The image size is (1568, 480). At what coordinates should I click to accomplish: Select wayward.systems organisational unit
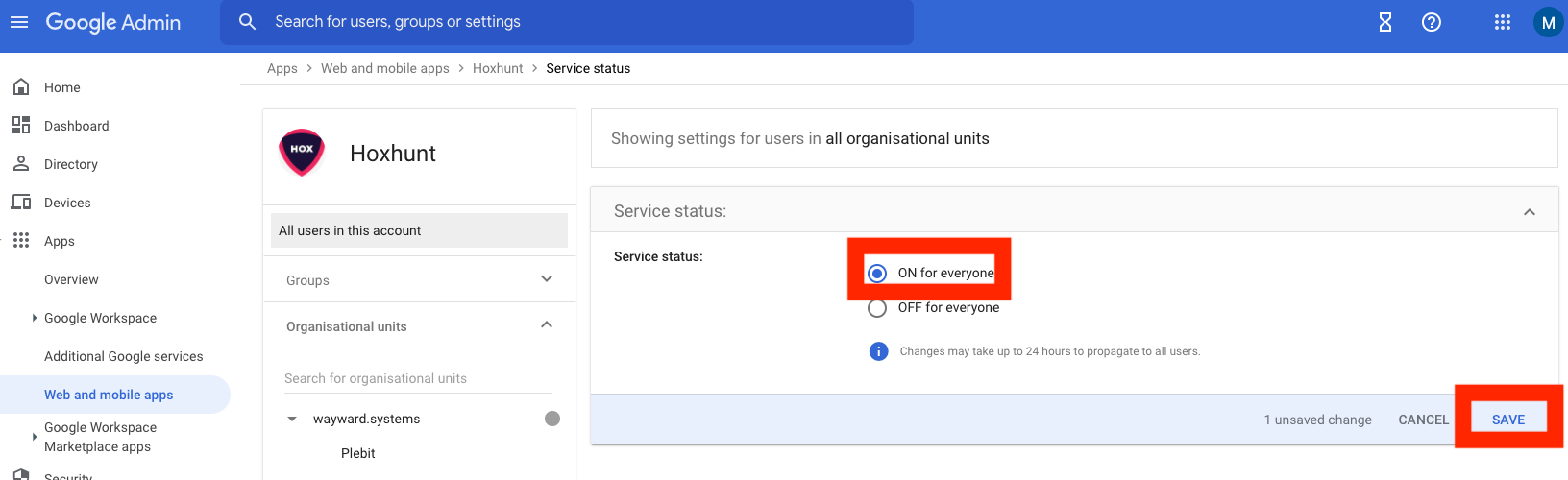pyautogui.click(x=367, y=419)
